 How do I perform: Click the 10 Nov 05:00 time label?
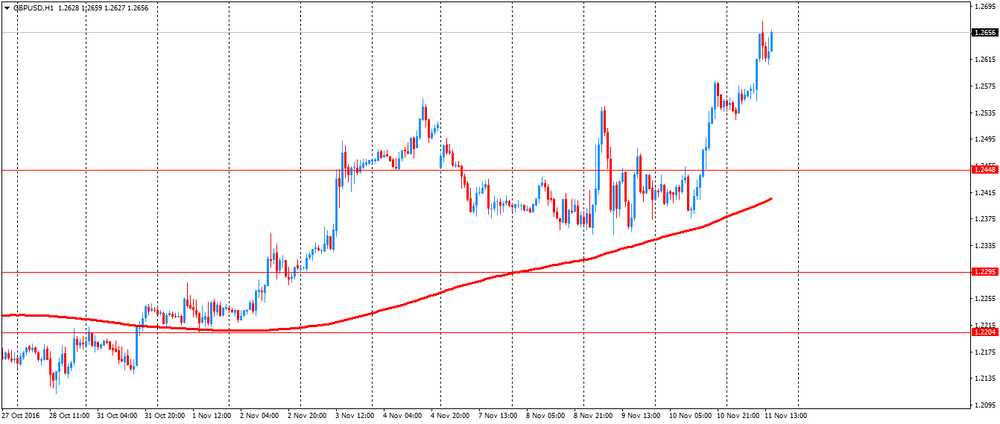pos(689,416)
